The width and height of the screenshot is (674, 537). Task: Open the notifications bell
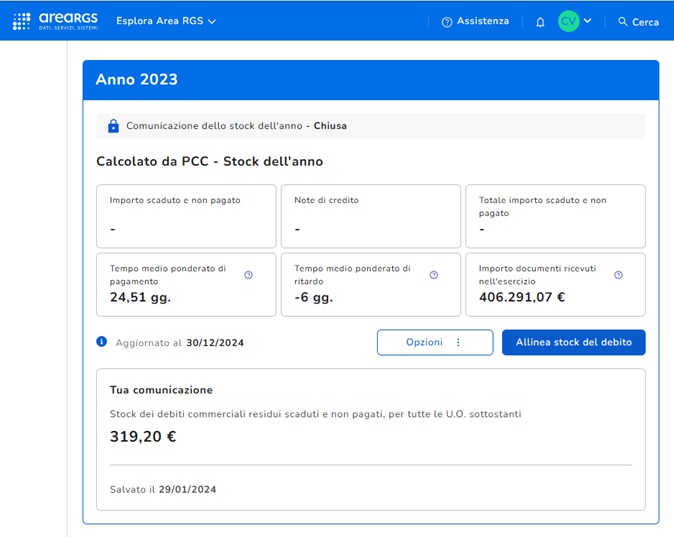click(540, 22)
